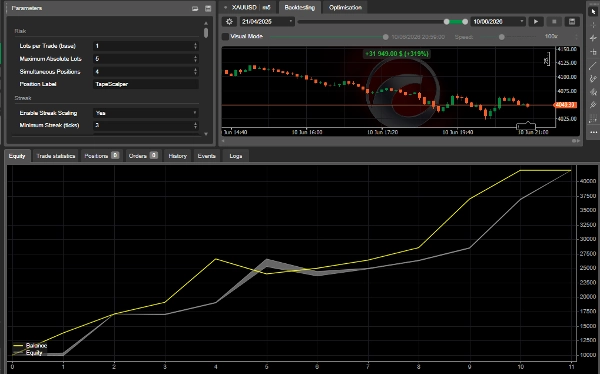Click current price tag on axis
600x374 pixels.
point(565,105)
